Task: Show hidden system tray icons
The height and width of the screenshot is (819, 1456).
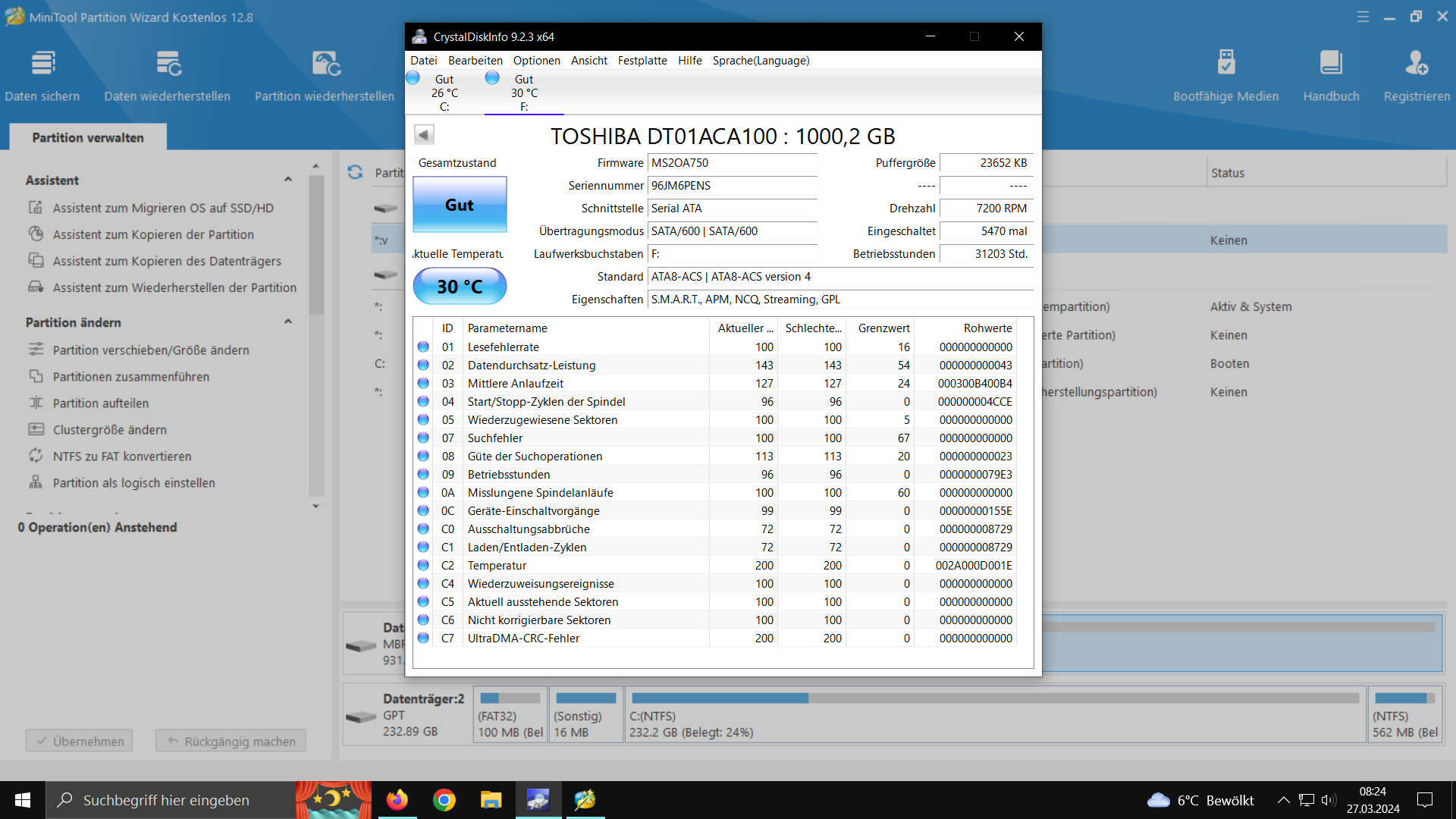Action: (x=1283, y=800)
